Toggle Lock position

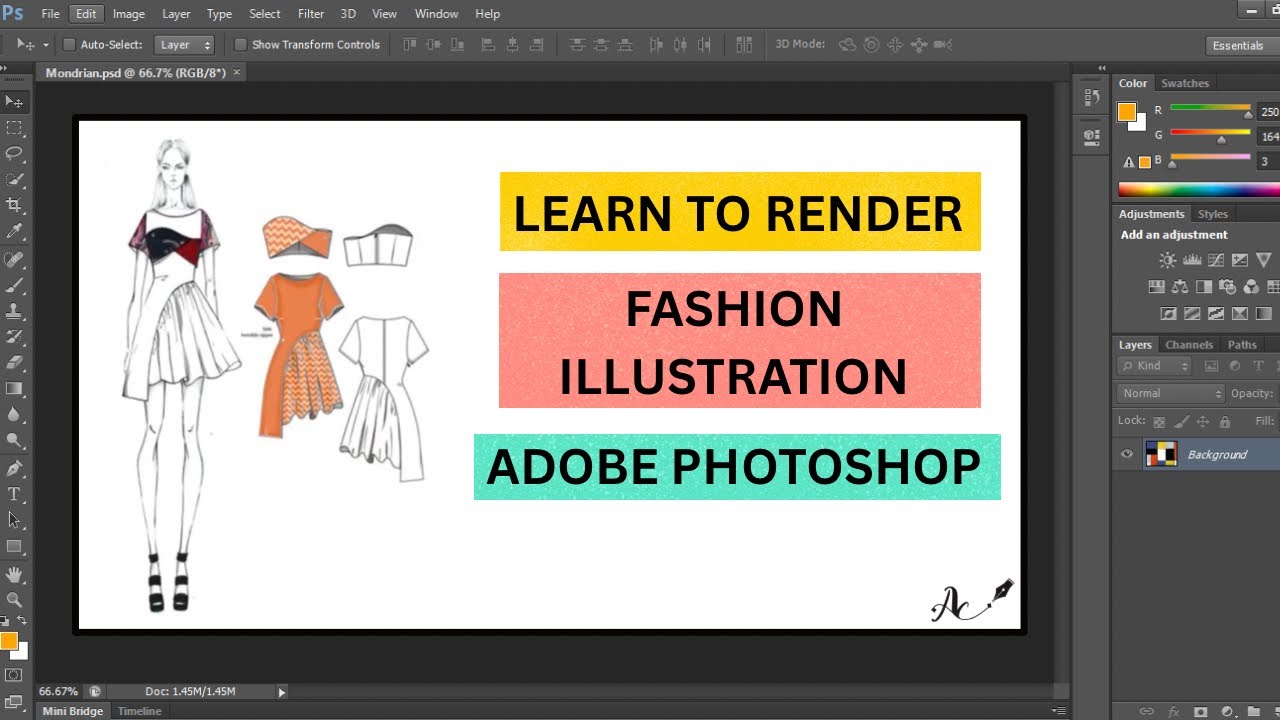point(1203,422)
